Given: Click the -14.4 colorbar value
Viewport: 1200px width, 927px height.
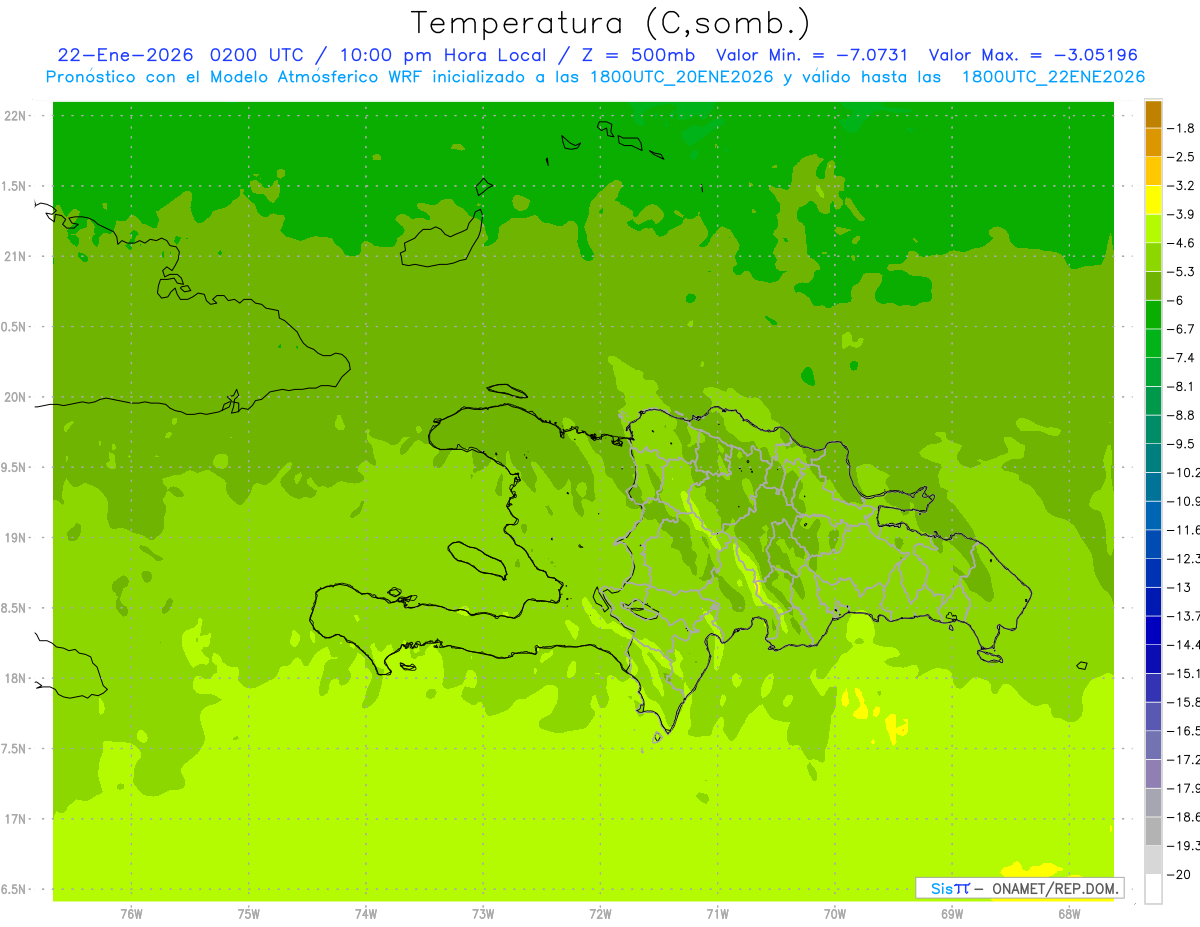Looking at the screenshot, I should click(1184, 644).
